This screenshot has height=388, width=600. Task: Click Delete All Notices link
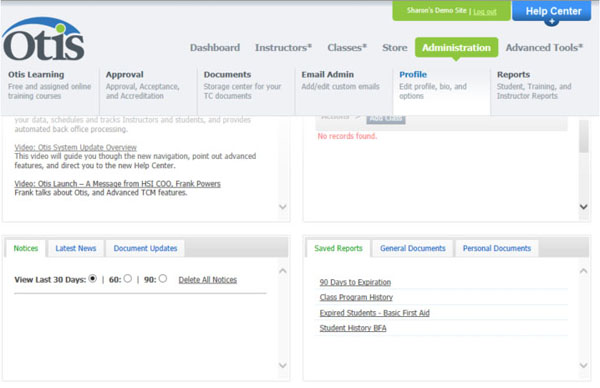coord(207,280)
